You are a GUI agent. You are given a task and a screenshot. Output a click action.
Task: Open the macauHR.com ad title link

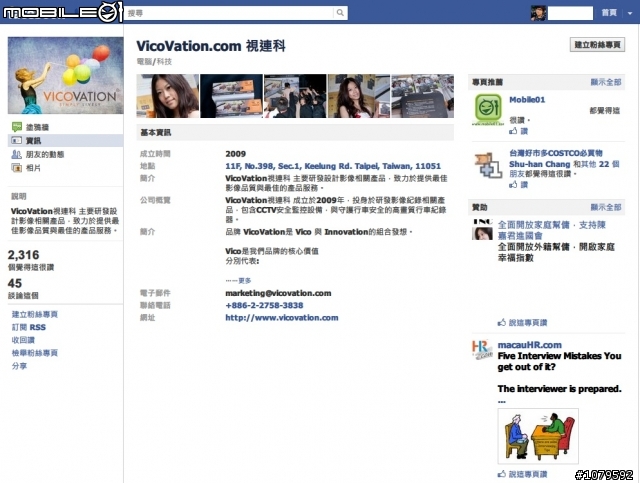[x=529, y=345]
